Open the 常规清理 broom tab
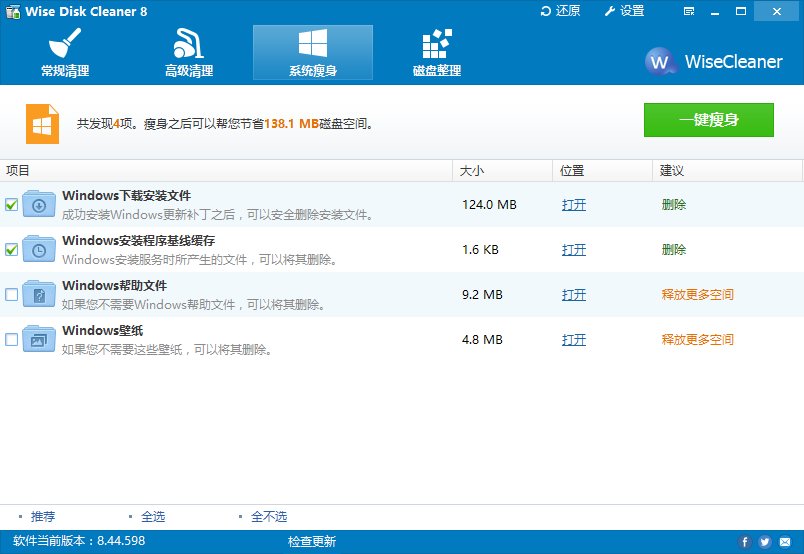Screen dimensions: 804x554 tap(65, 52)
